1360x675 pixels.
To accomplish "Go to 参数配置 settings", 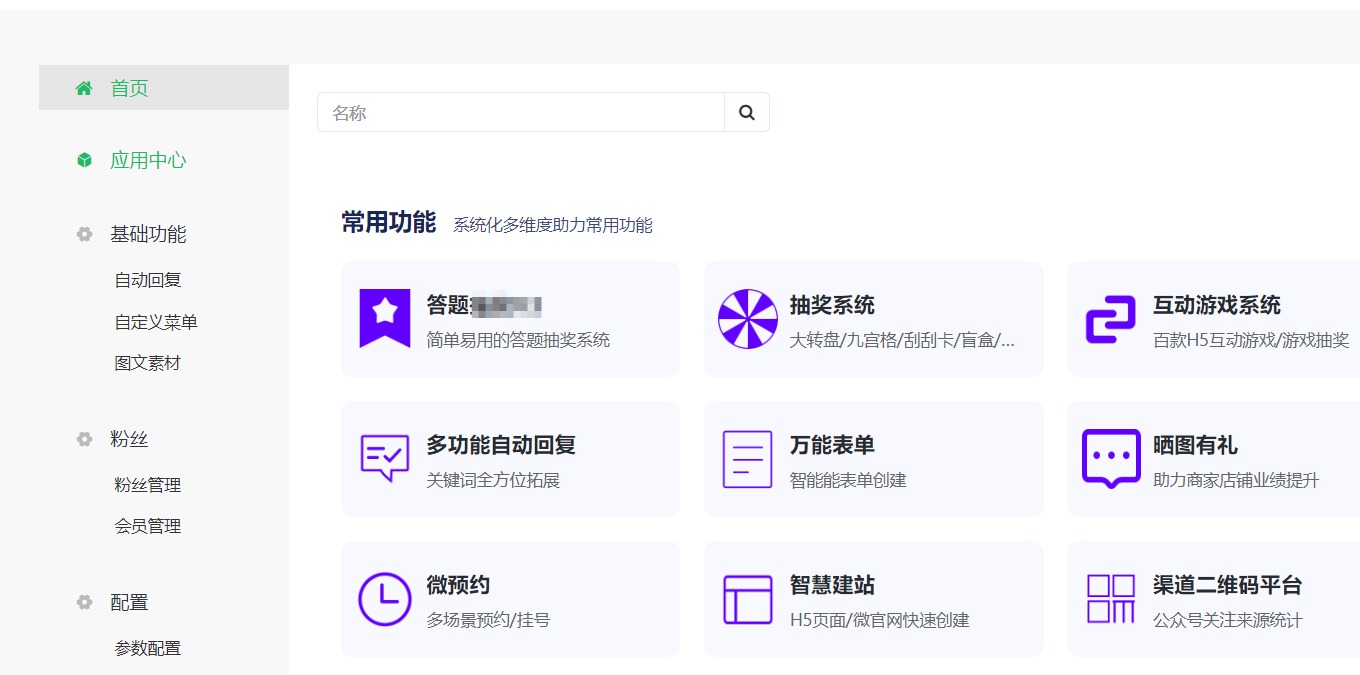I will click(x=148, y=647).
